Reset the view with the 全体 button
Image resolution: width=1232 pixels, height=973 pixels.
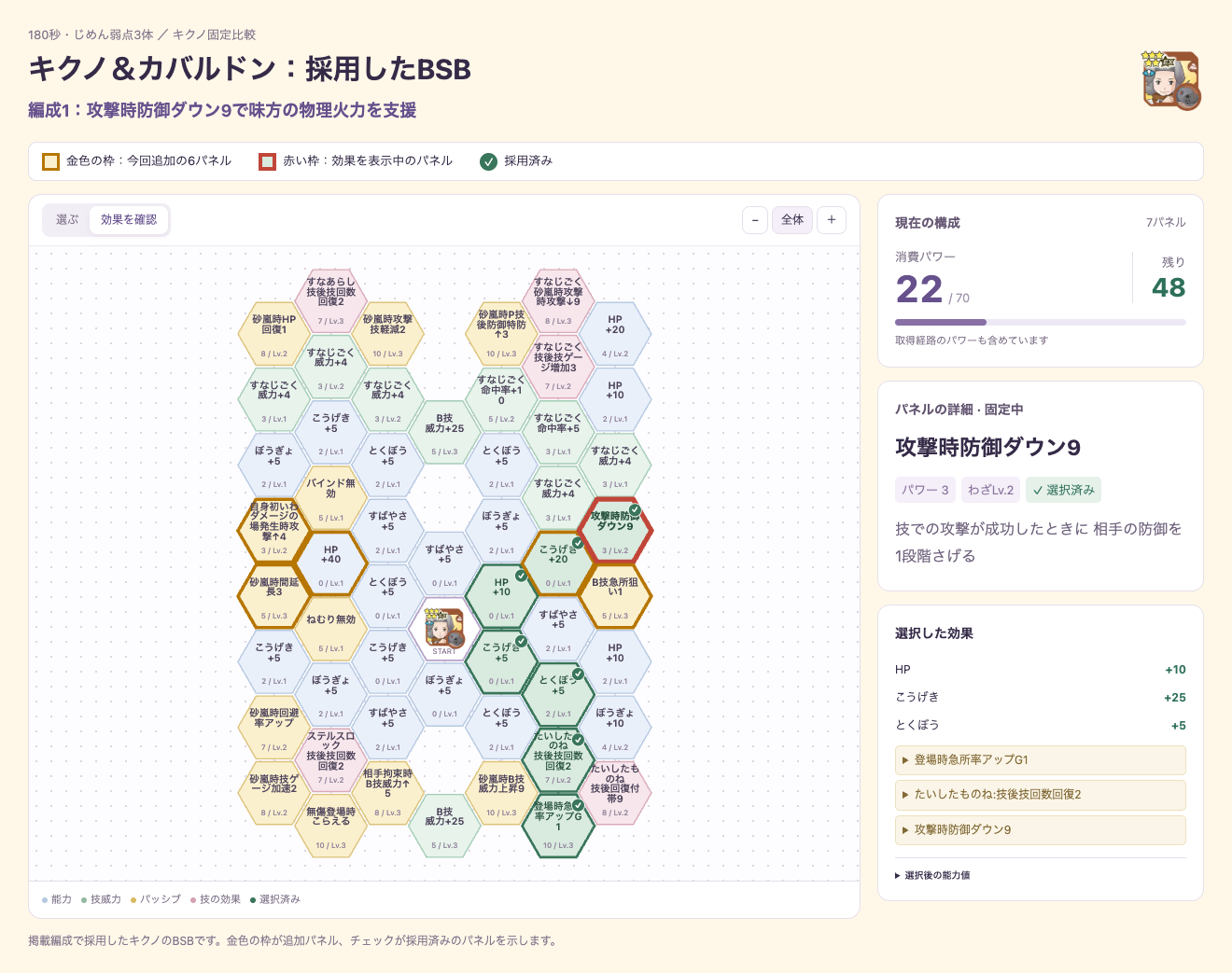(x=792, y=220)
